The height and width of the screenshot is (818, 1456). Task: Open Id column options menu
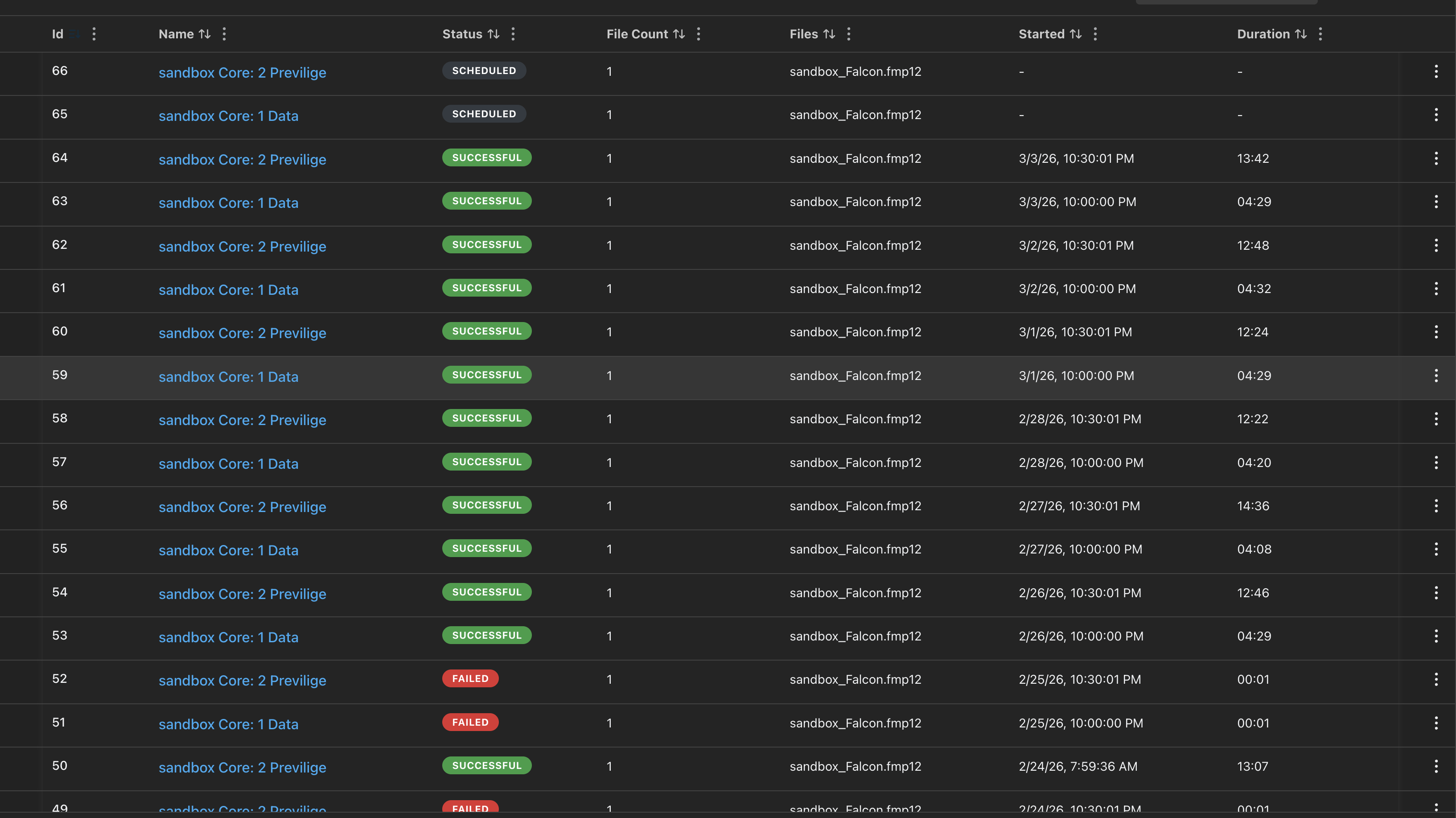95,34
